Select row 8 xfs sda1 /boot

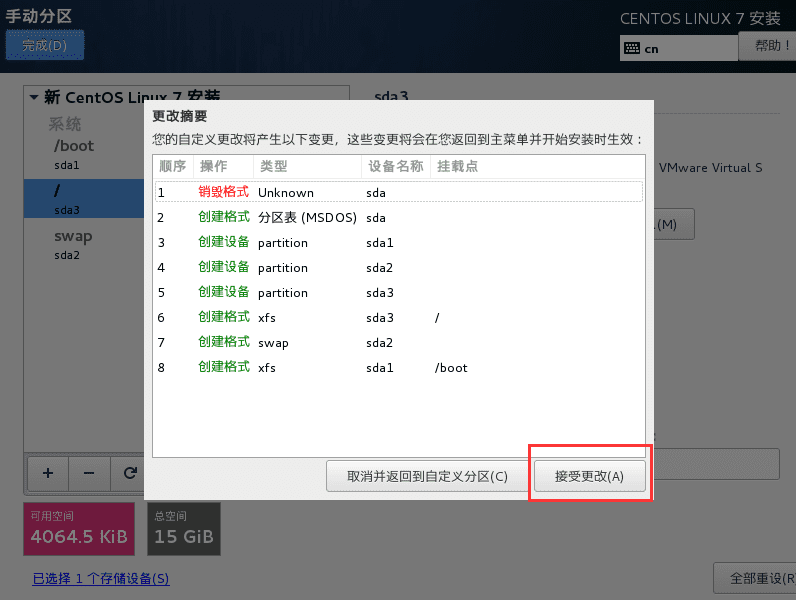pos(399,367)
